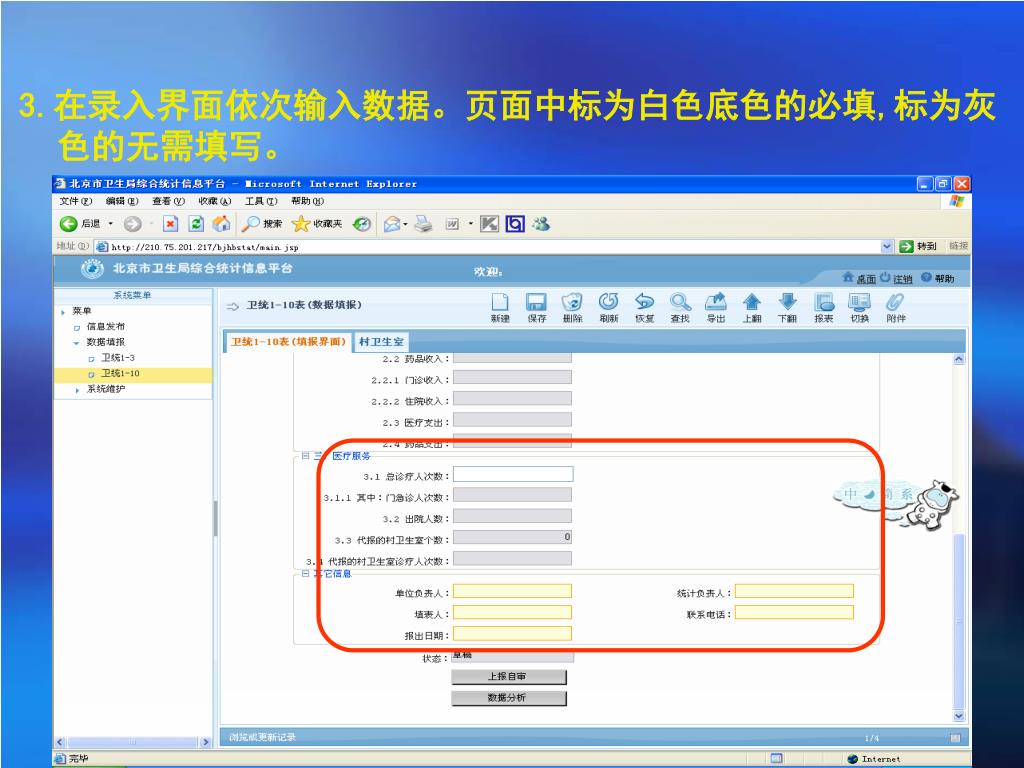This screenshot has height=768, width=1024.
Task: Click the 桌面 (Desktop) home link
Action: click(x=859, y=278)
